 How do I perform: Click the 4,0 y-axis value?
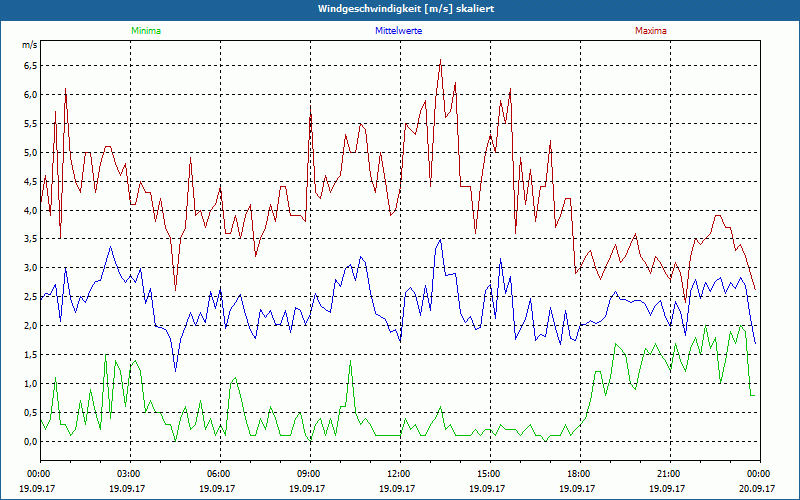(x=30, y=210)
